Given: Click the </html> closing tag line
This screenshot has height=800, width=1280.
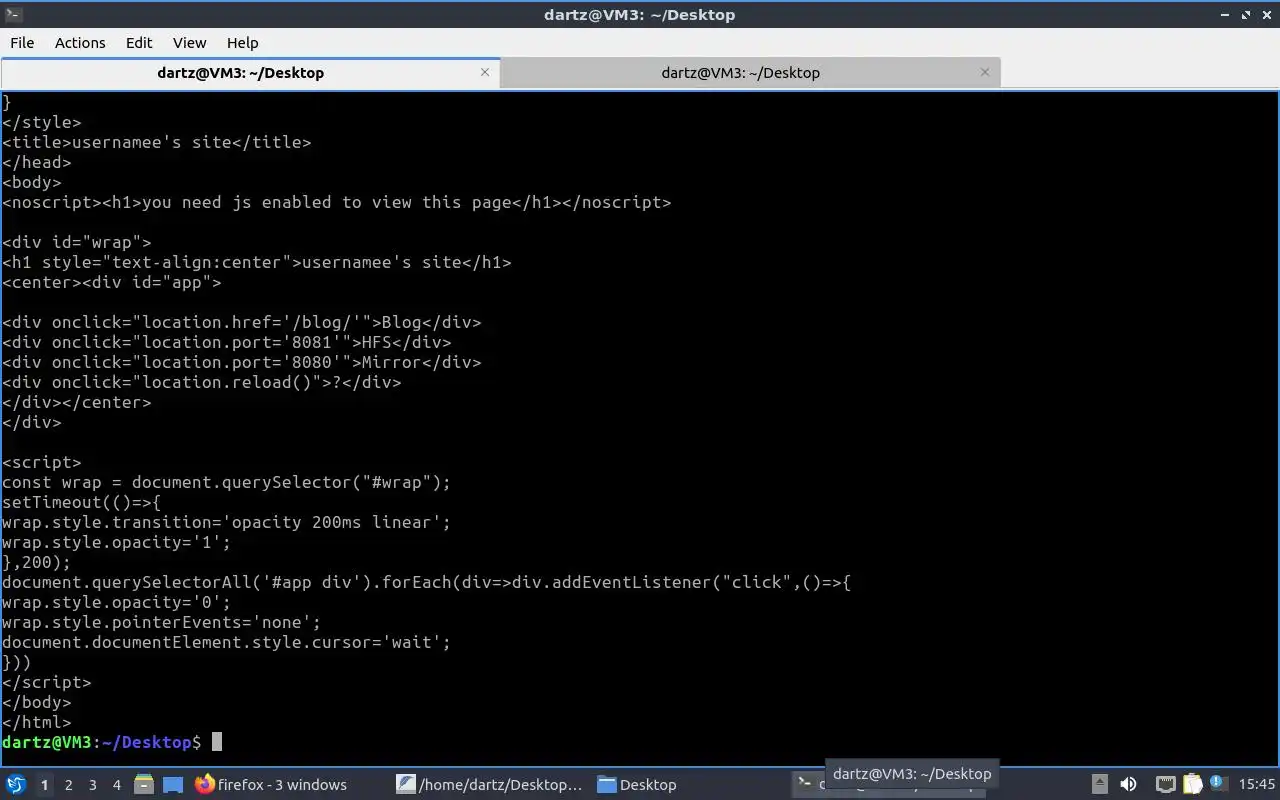Looking at the screenshot, I should click(37, 722).
